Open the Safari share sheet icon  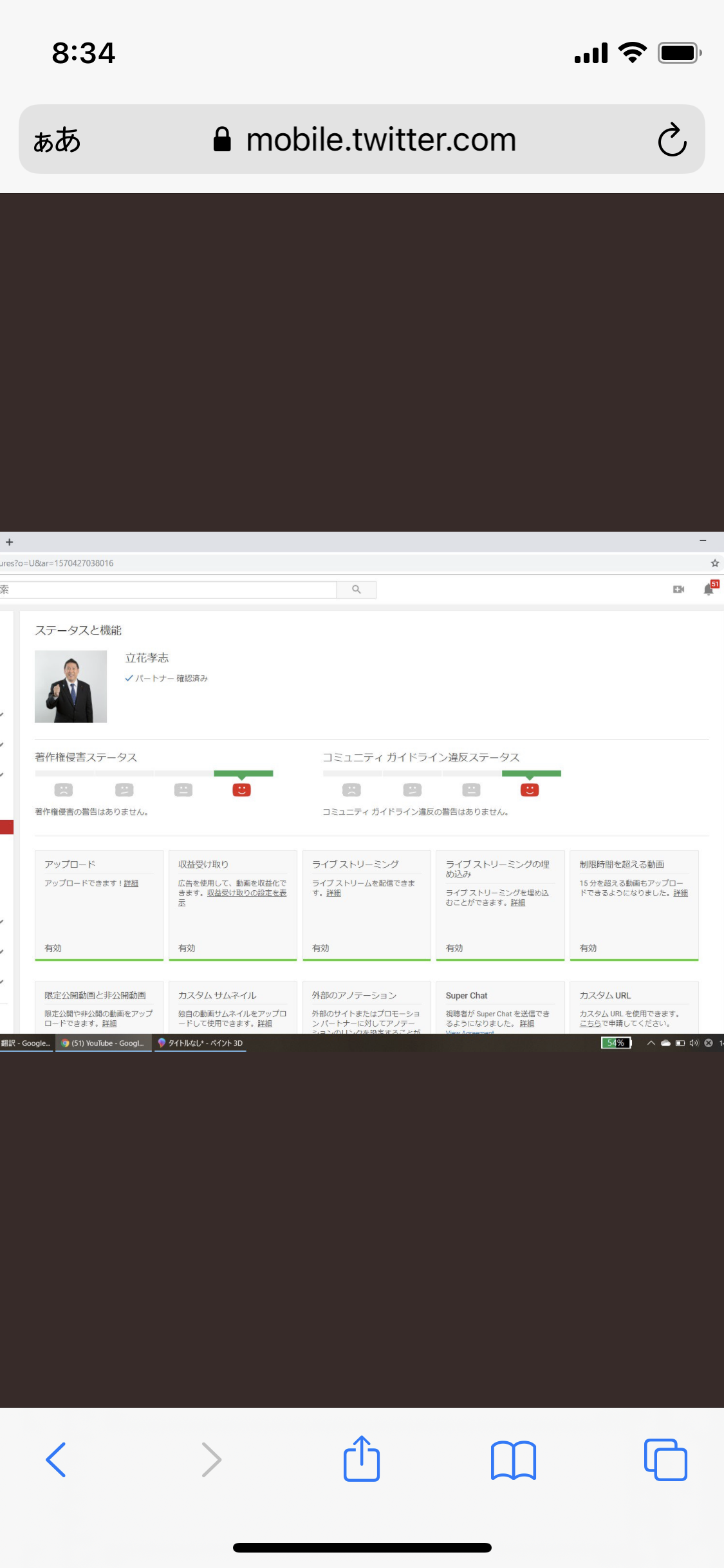point(361,1459)
